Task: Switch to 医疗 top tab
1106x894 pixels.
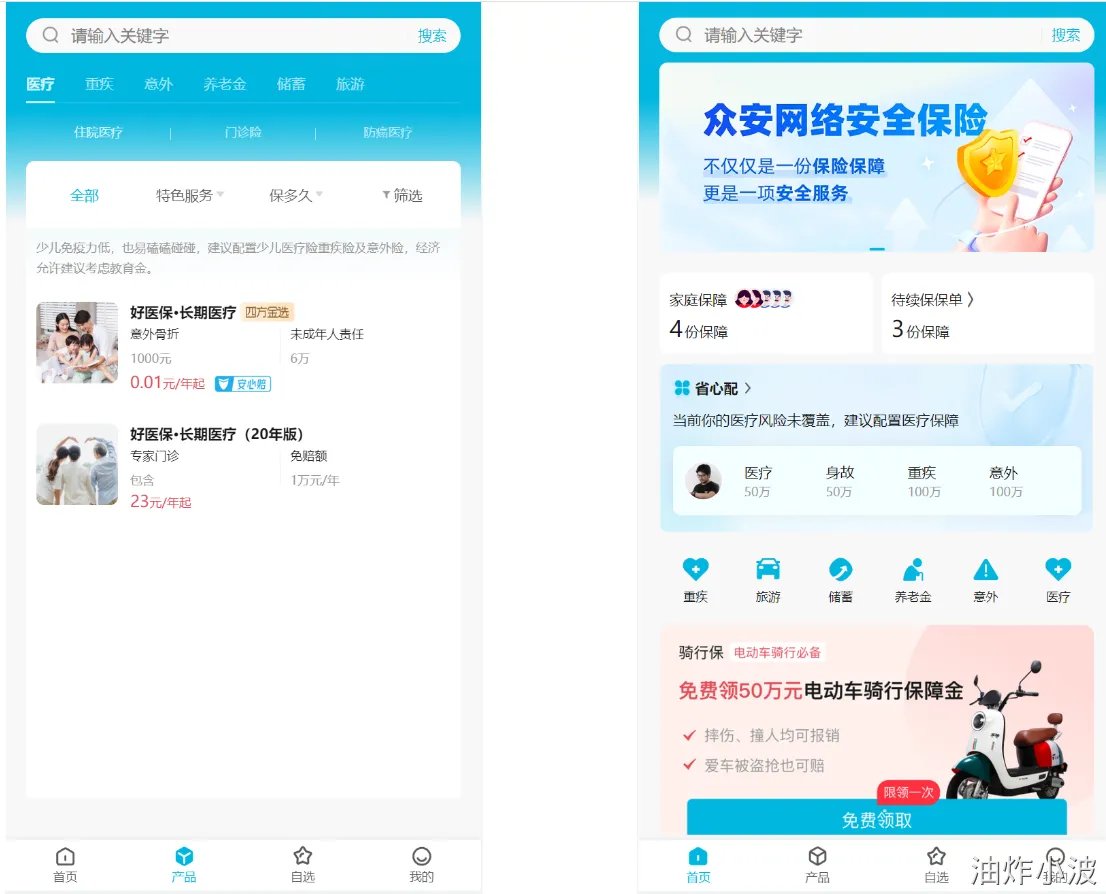Action: point(40,84)
